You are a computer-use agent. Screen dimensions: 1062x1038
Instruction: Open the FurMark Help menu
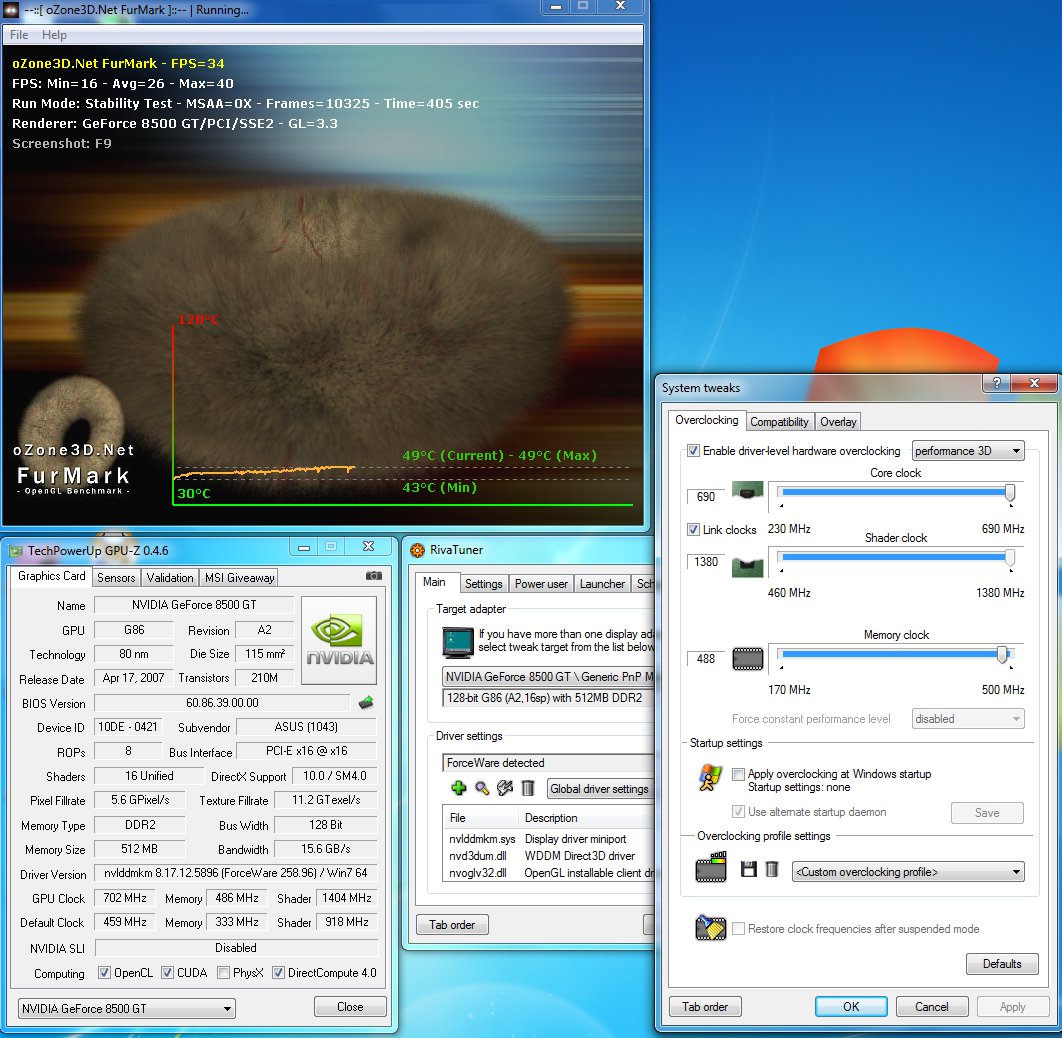[x=54, y=35]
